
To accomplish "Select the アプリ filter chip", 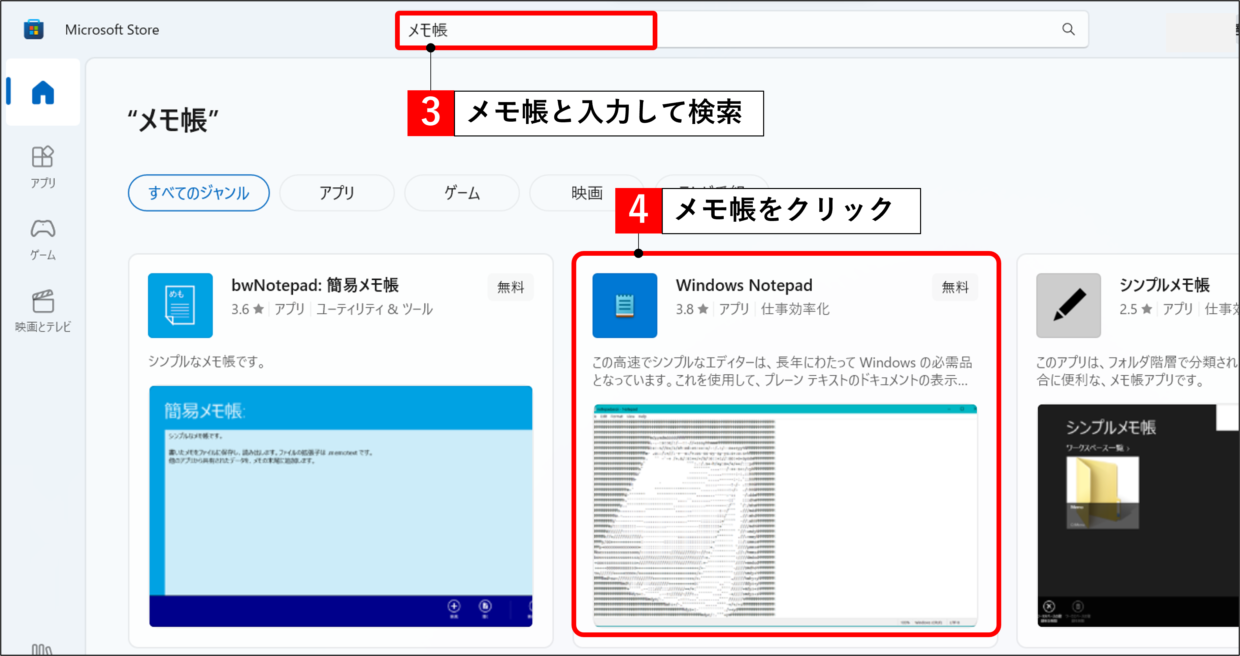I will tap(337, 193).
